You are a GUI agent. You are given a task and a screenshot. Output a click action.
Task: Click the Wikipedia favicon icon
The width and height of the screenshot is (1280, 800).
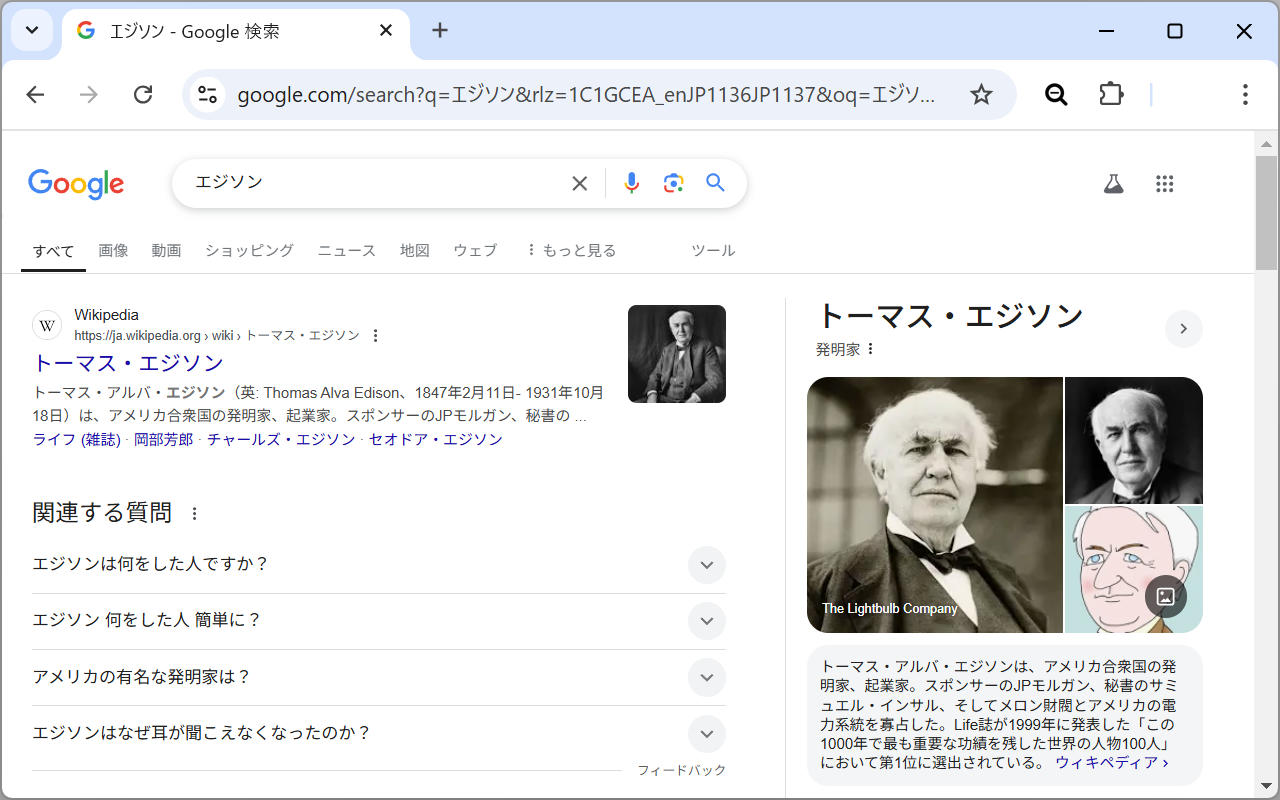[x=47, y=325]
